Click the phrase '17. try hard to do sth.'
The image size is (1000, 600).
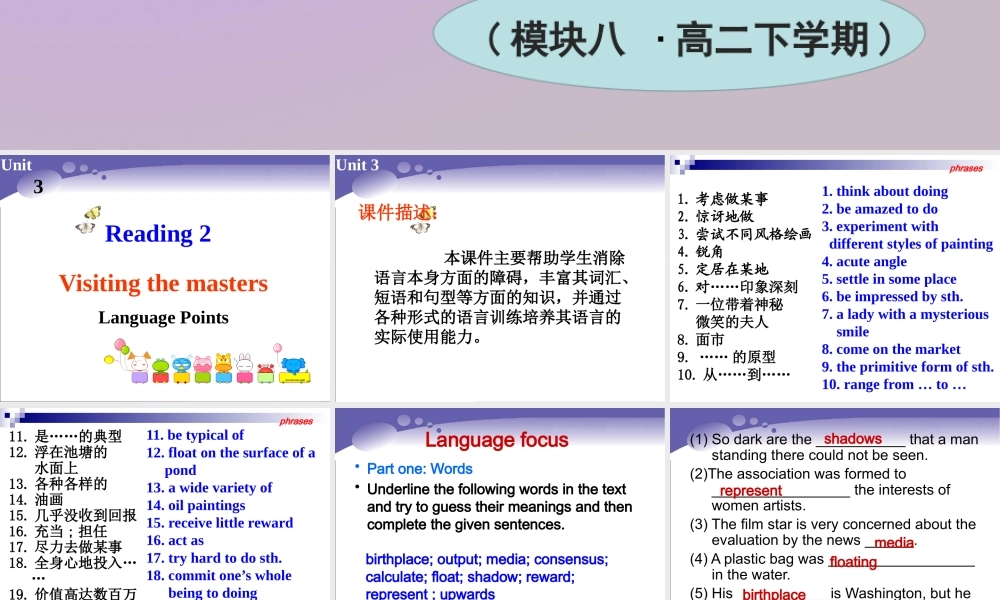click(214, 558)
